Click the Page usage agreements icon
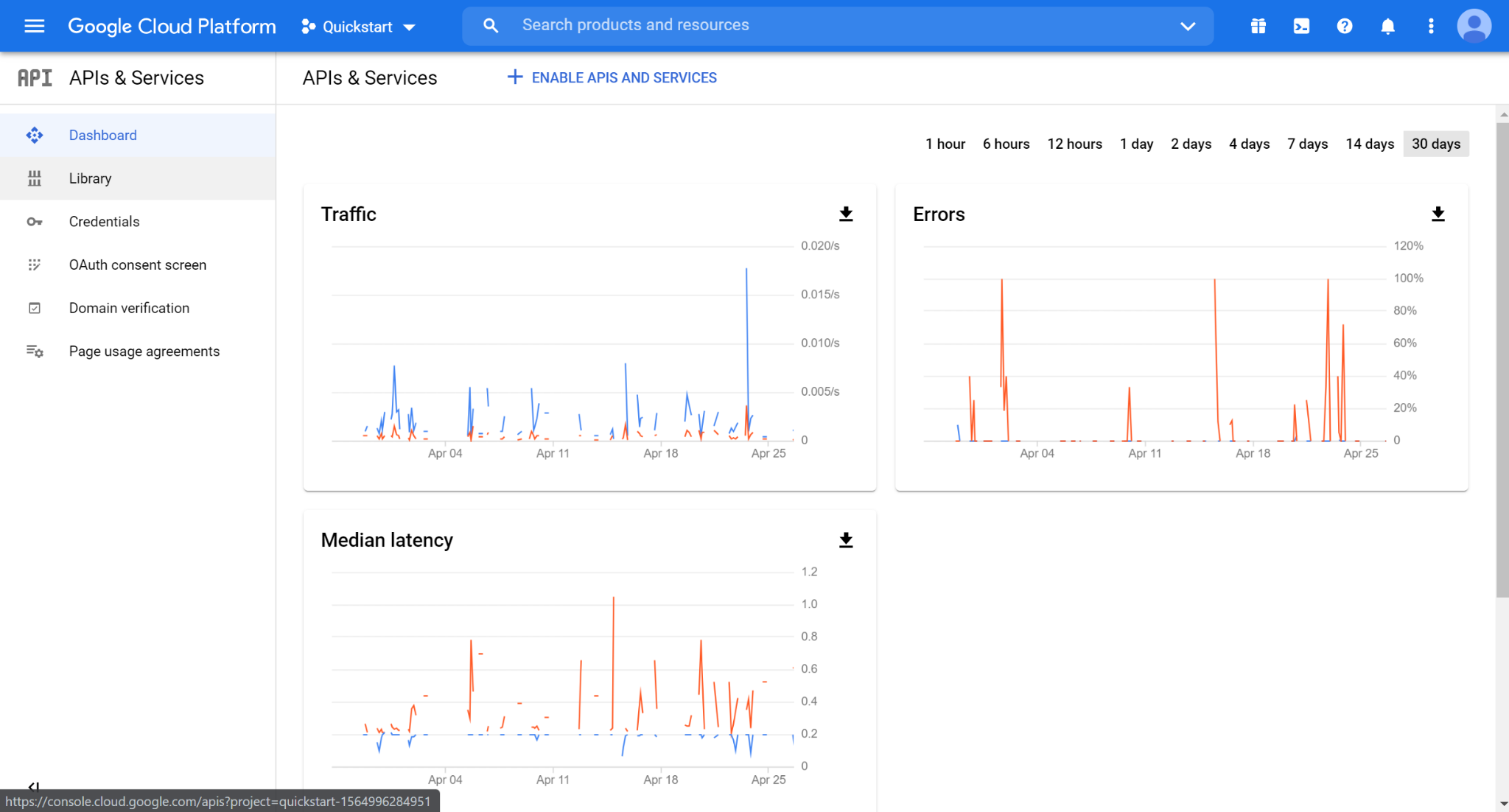The height and width of the screenshot is (812, 1509). tap(34, 351)
